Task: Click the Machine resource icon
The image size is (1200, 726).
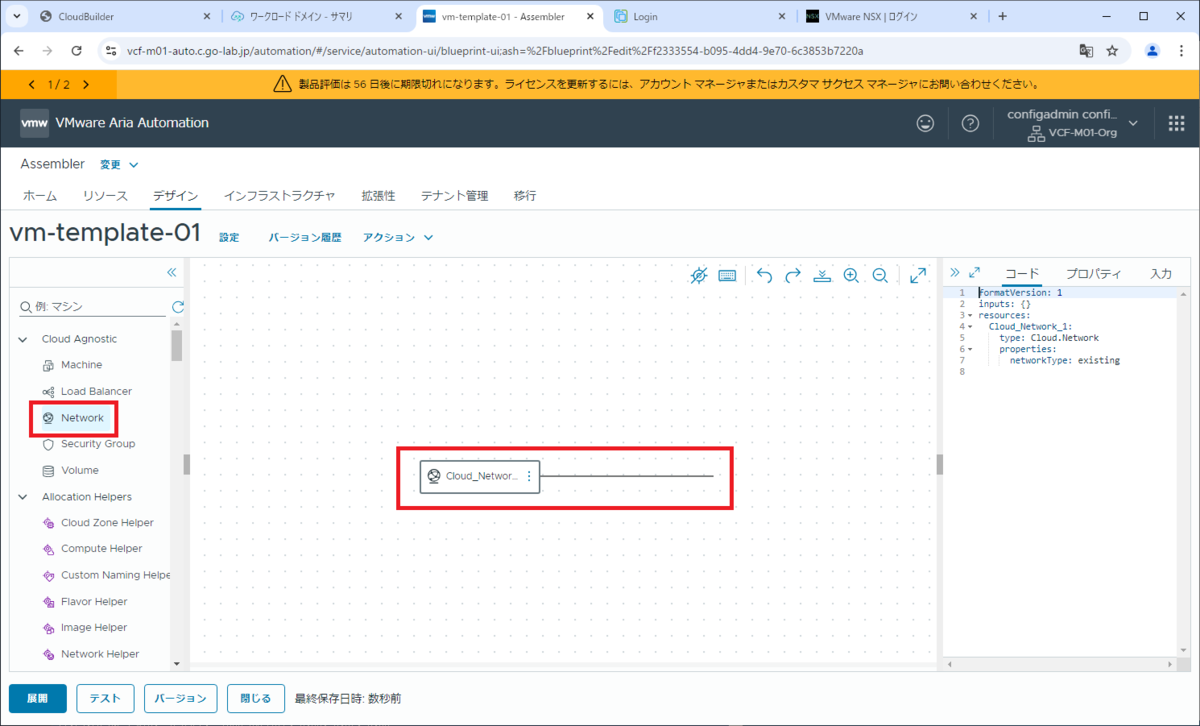Action: 48,365
